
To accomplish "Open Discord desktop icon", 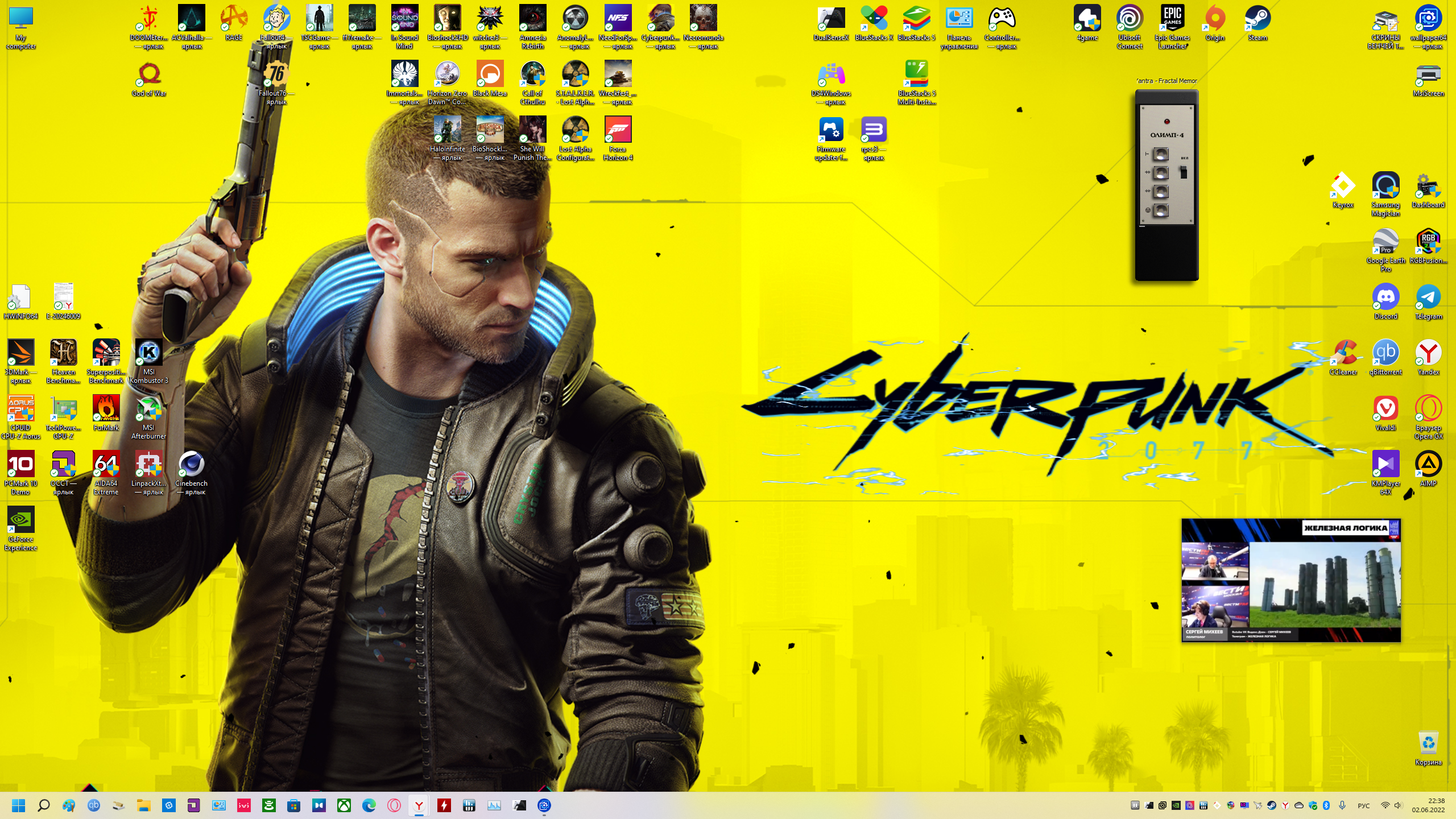I will [1385, 298].
